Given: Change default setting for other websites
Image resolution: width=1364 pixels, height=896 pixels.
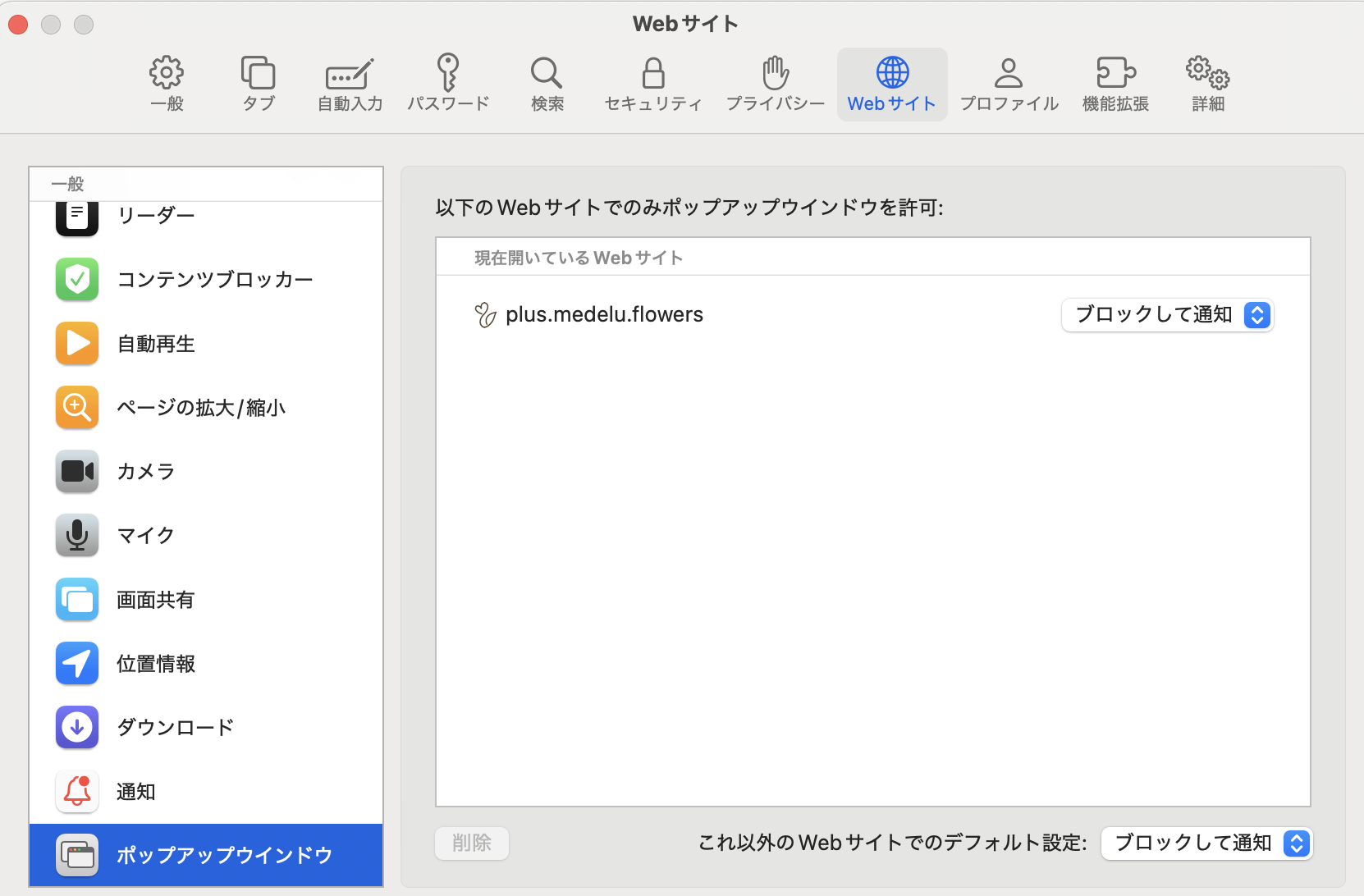Looking at the screenshot, I should coord(1206,843).
